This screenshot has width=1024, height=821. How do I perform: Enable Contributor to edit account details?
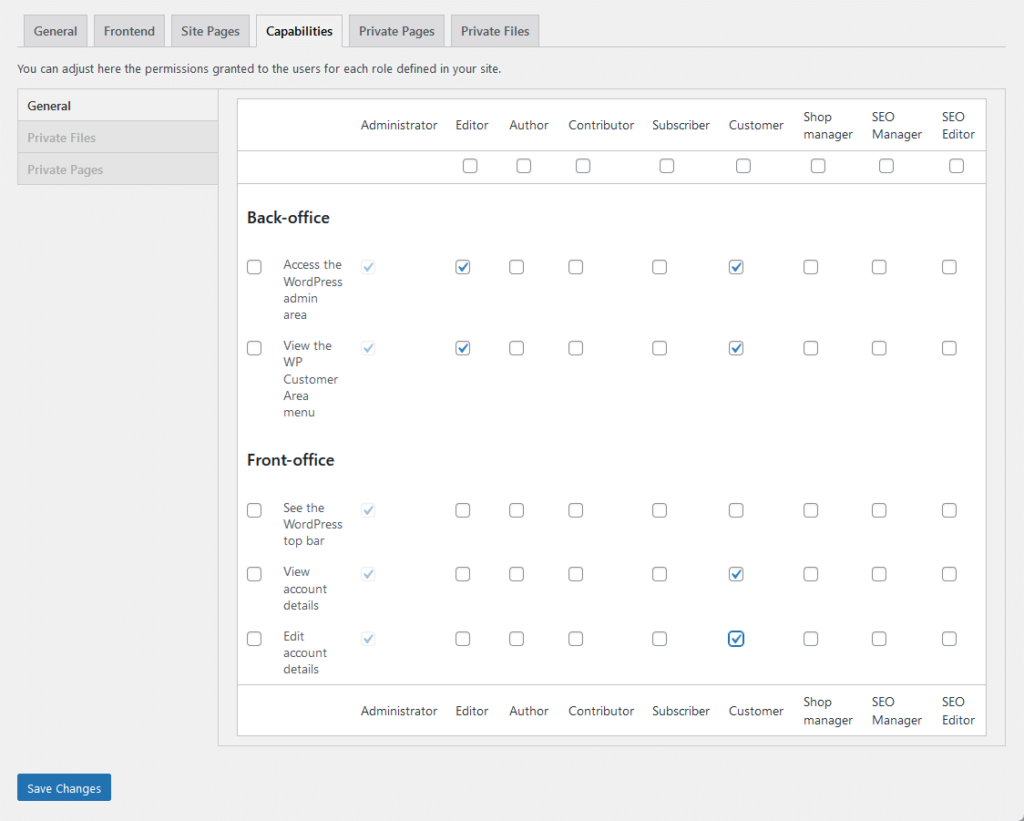575,639
